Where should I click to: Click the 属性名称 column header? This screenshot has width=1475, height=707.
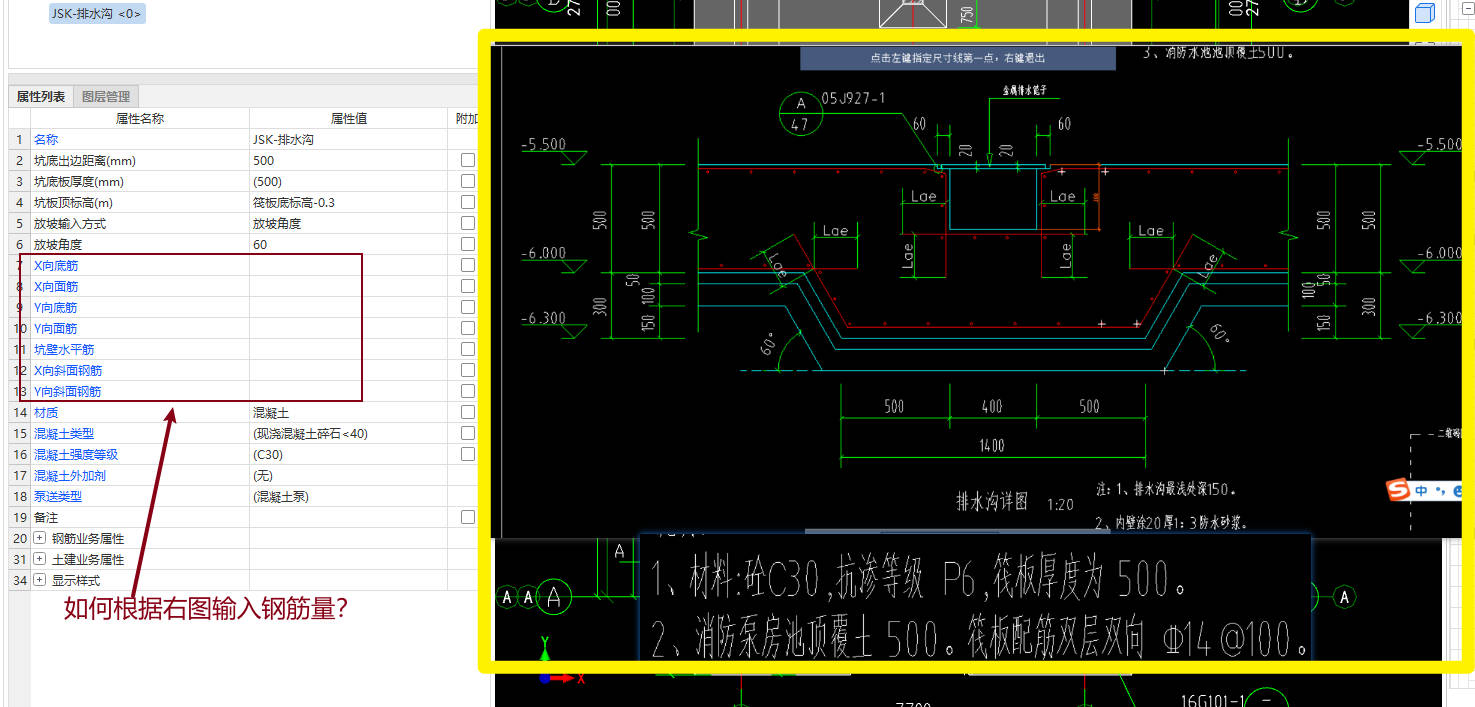(x=140, y=118)
